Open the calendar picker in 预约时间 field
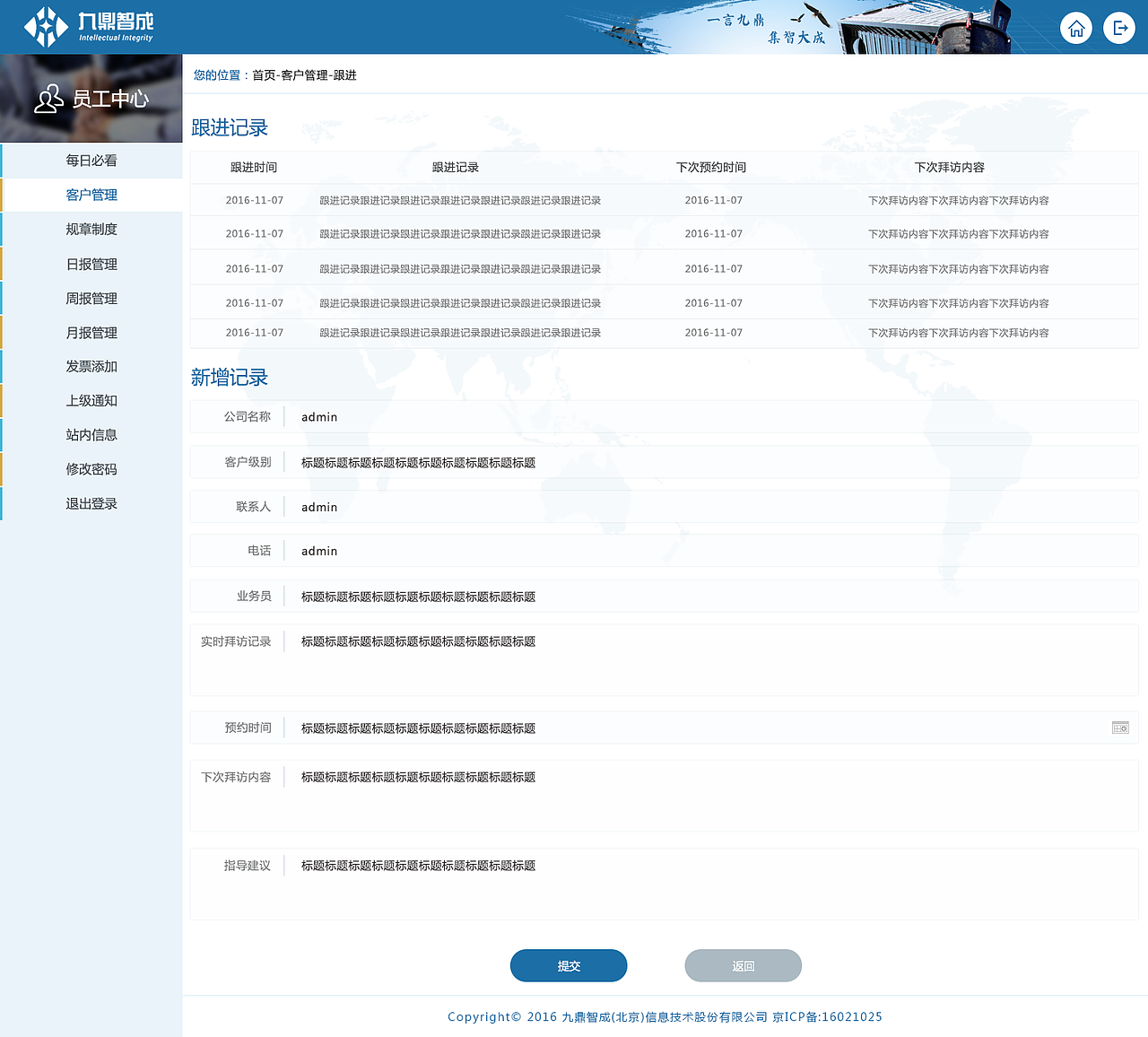Image resolution: width=1148 pixels, height=1037 pixels. coord(1120,728)
